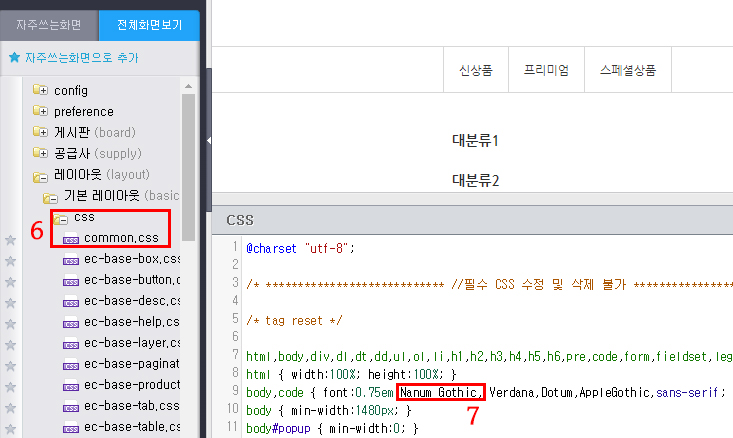
Task: Toggle favorite star for ec-base-paginate.css
Action: pos(10,366)
